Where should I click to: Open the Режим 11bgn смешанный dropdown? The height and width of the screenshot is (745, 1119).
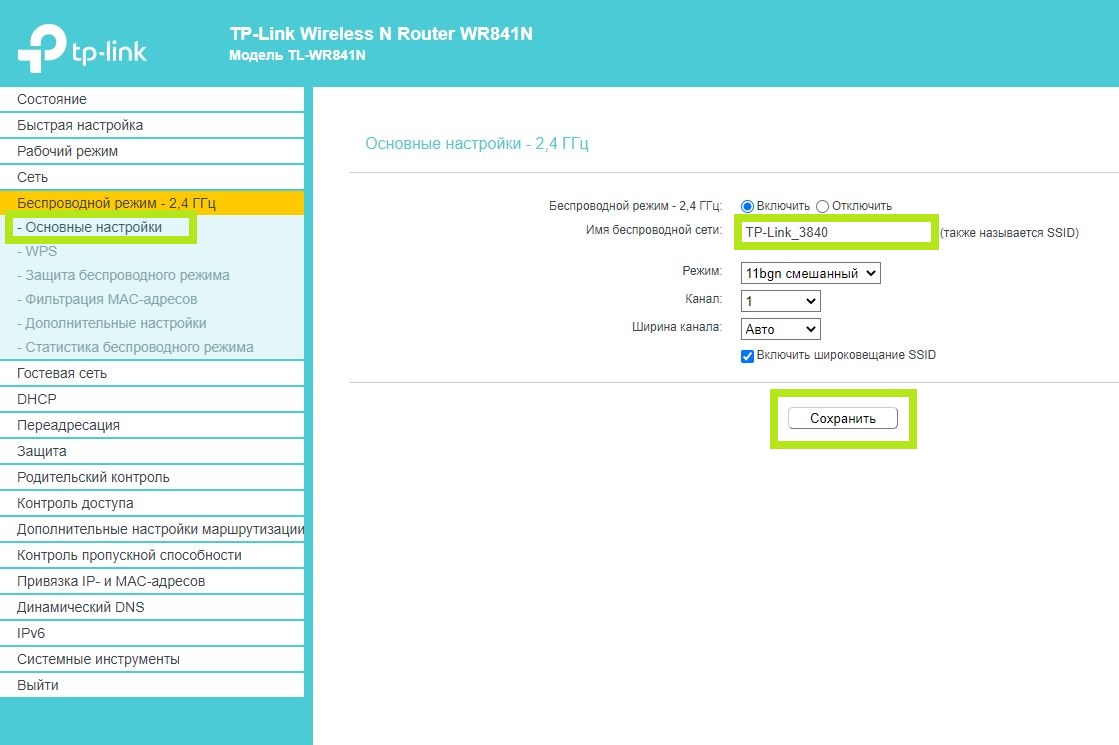coord(810,273)
